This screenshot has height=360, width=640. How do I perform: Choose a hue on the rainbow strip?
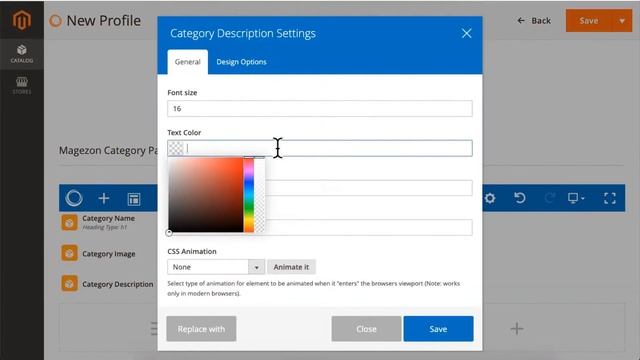coord(249,195)
